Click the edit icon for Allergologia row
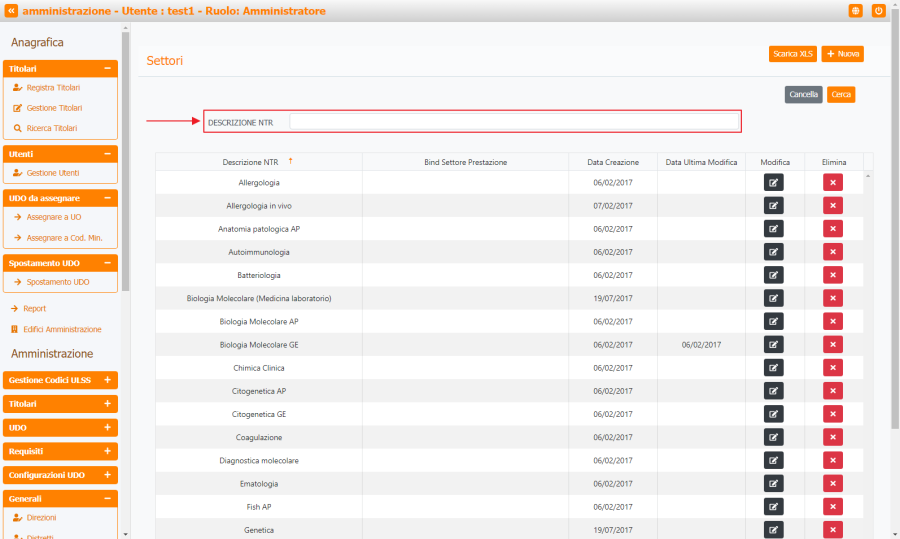The image size is (900, 539). (774, 182)
